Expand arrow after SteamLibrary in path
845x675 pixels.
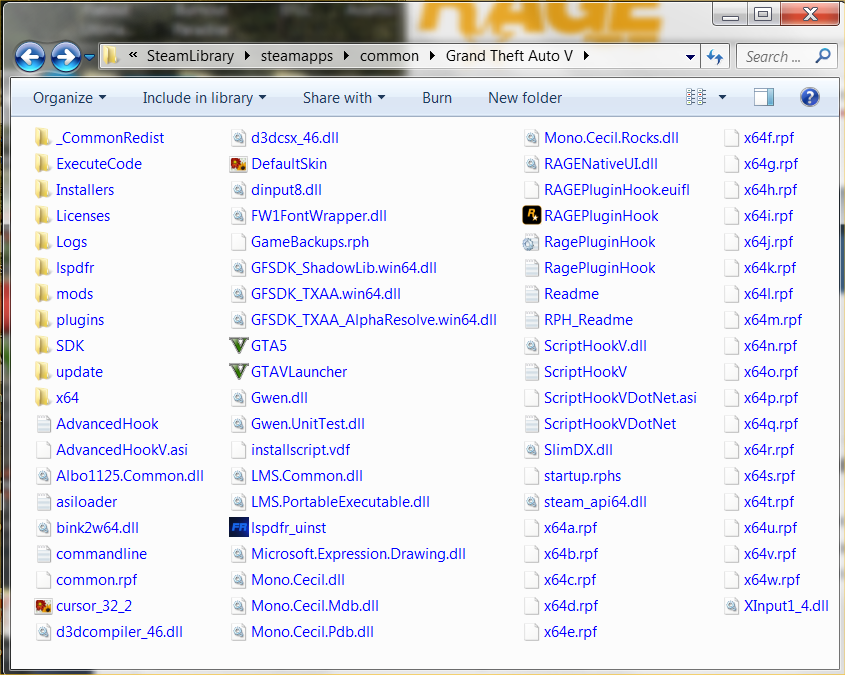tap(247, 56)
